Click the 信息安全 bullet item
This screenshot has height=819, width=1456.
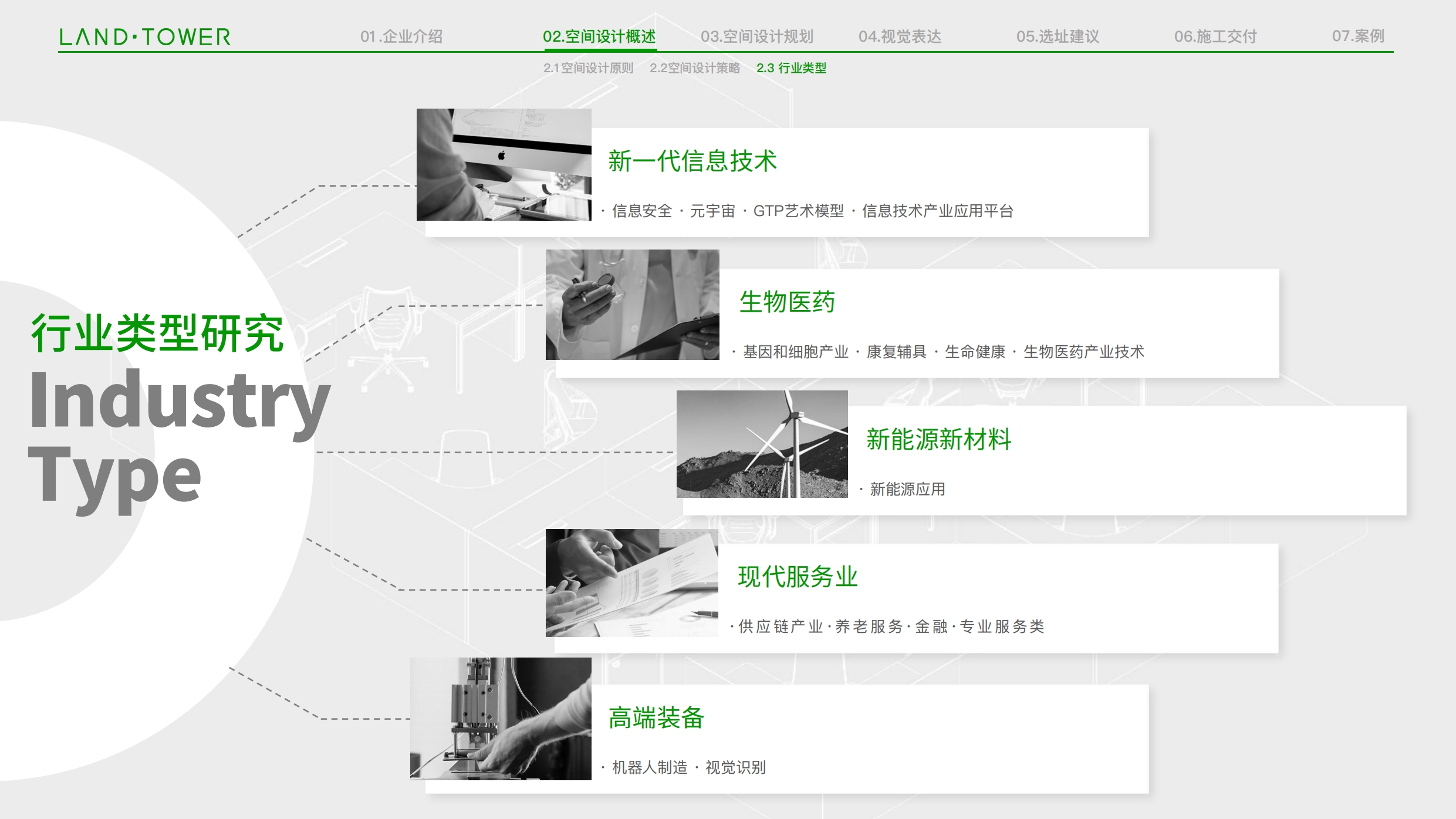point(642,211)
